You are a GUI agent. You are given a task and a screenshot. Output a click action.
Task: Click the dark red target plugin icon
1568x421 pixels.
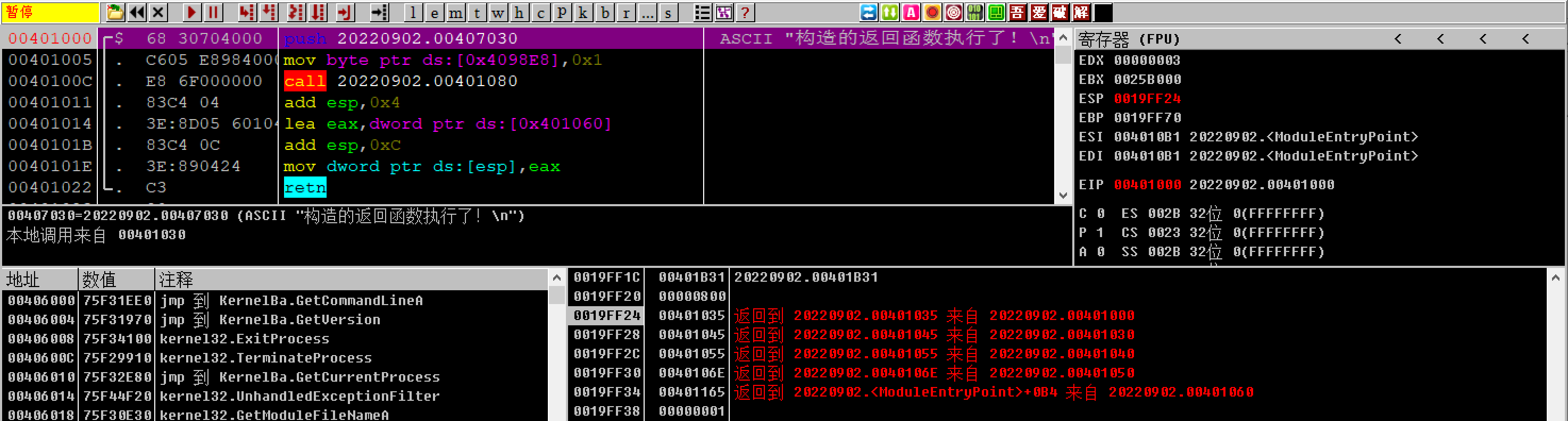click(x=954, y=12)
